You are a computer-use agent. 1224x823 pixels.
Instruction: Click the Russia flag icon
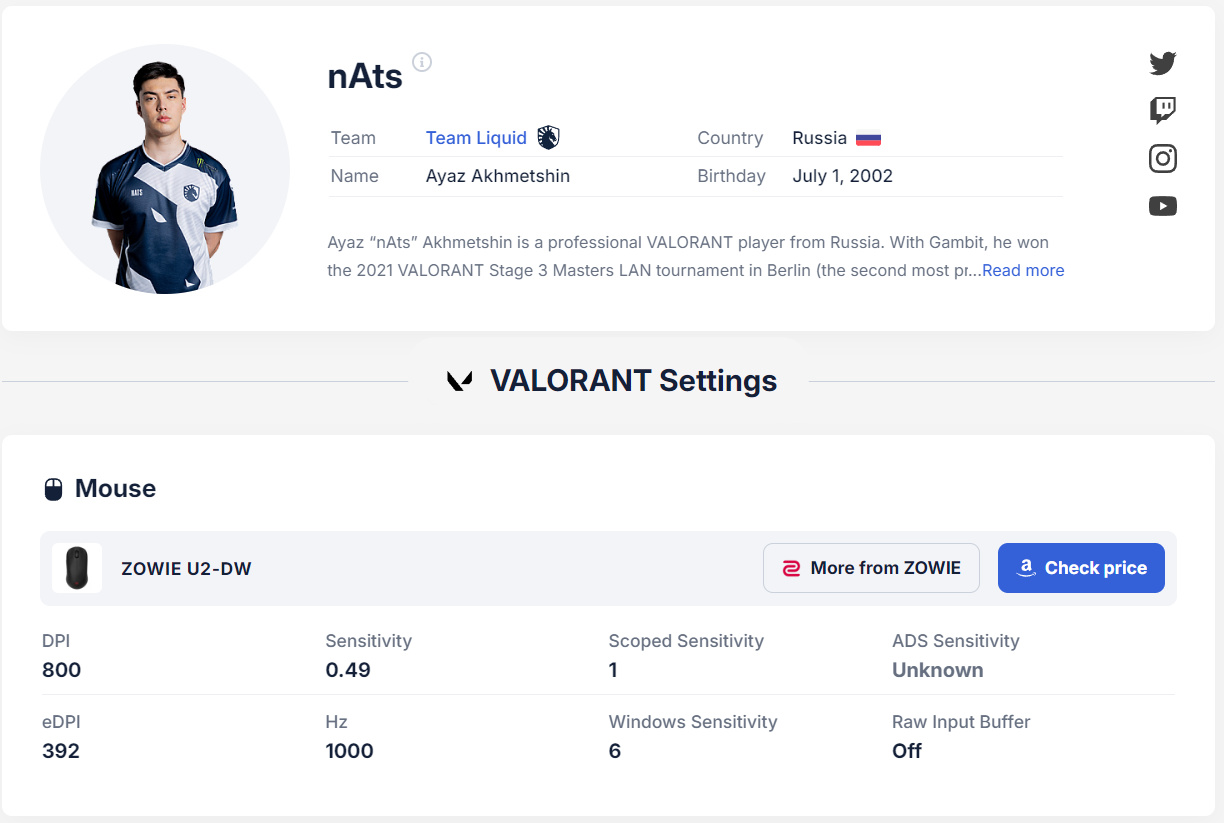[x=868, y=139]
